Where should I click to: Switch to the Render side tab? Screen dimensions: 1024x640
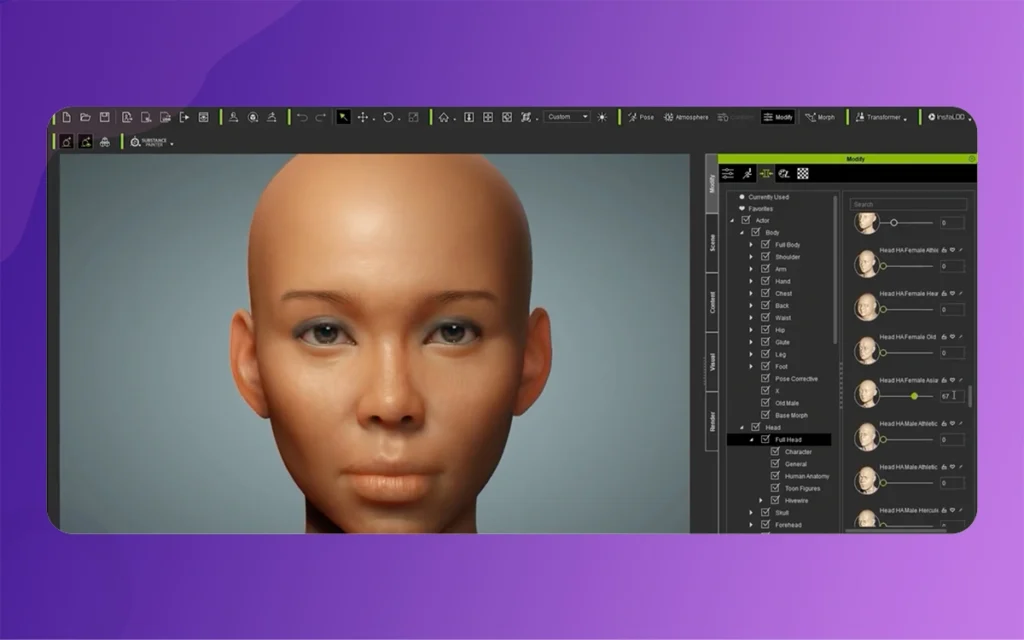(712, 421)
